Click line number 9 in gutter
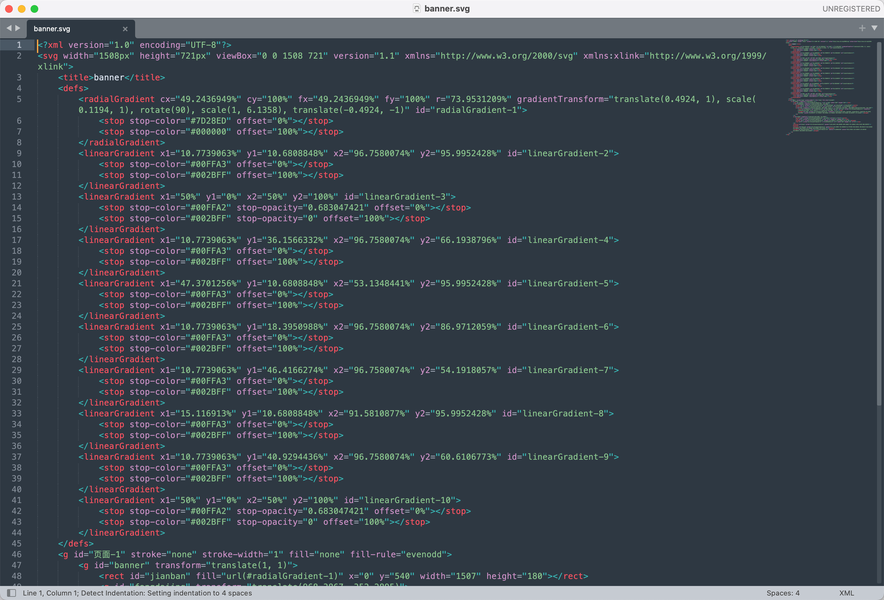884x600 pixels. pos(19,153)
